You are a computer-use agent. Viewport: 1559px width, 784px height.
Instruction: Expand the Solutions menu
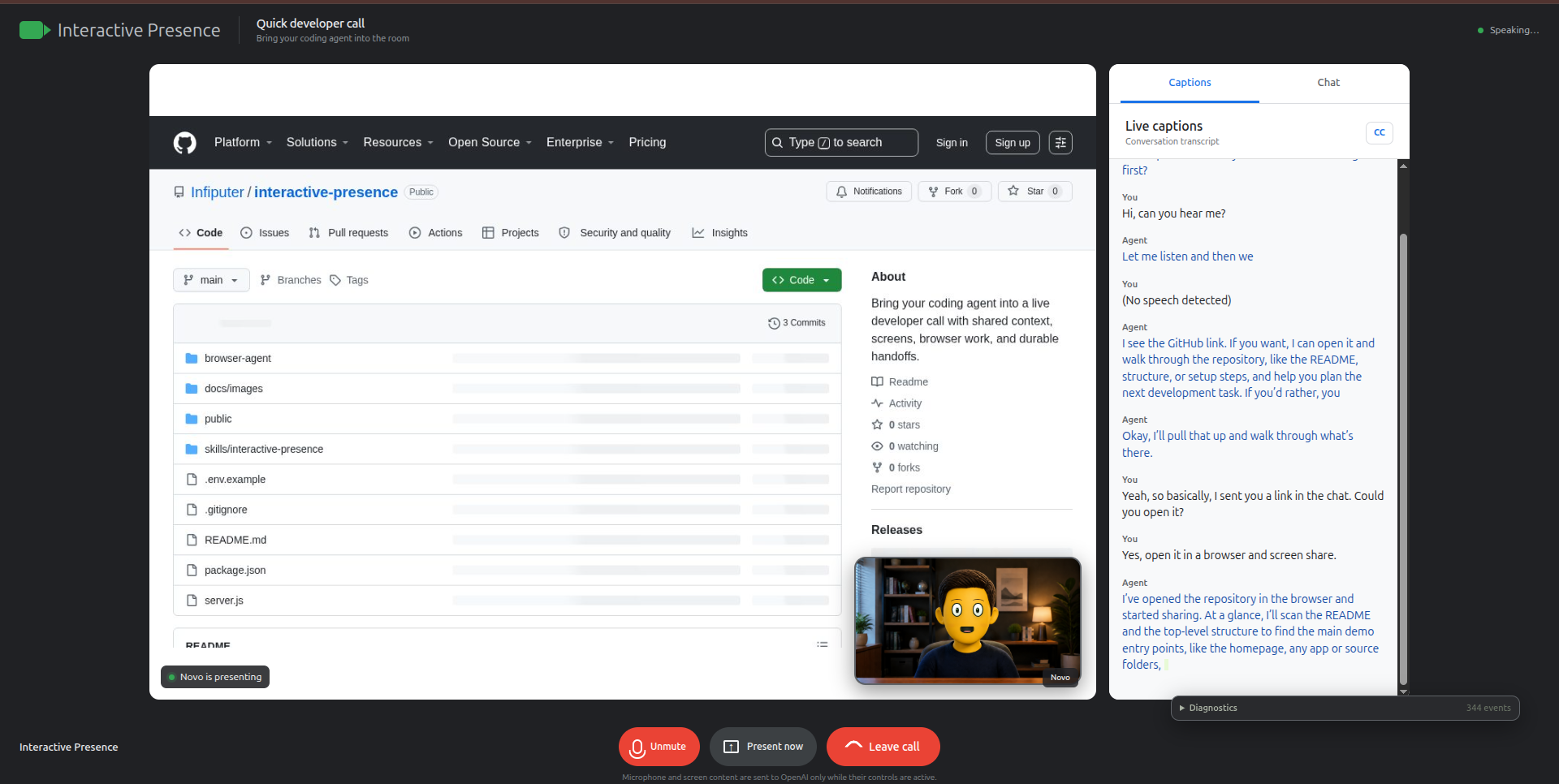[x=317, y=143]
